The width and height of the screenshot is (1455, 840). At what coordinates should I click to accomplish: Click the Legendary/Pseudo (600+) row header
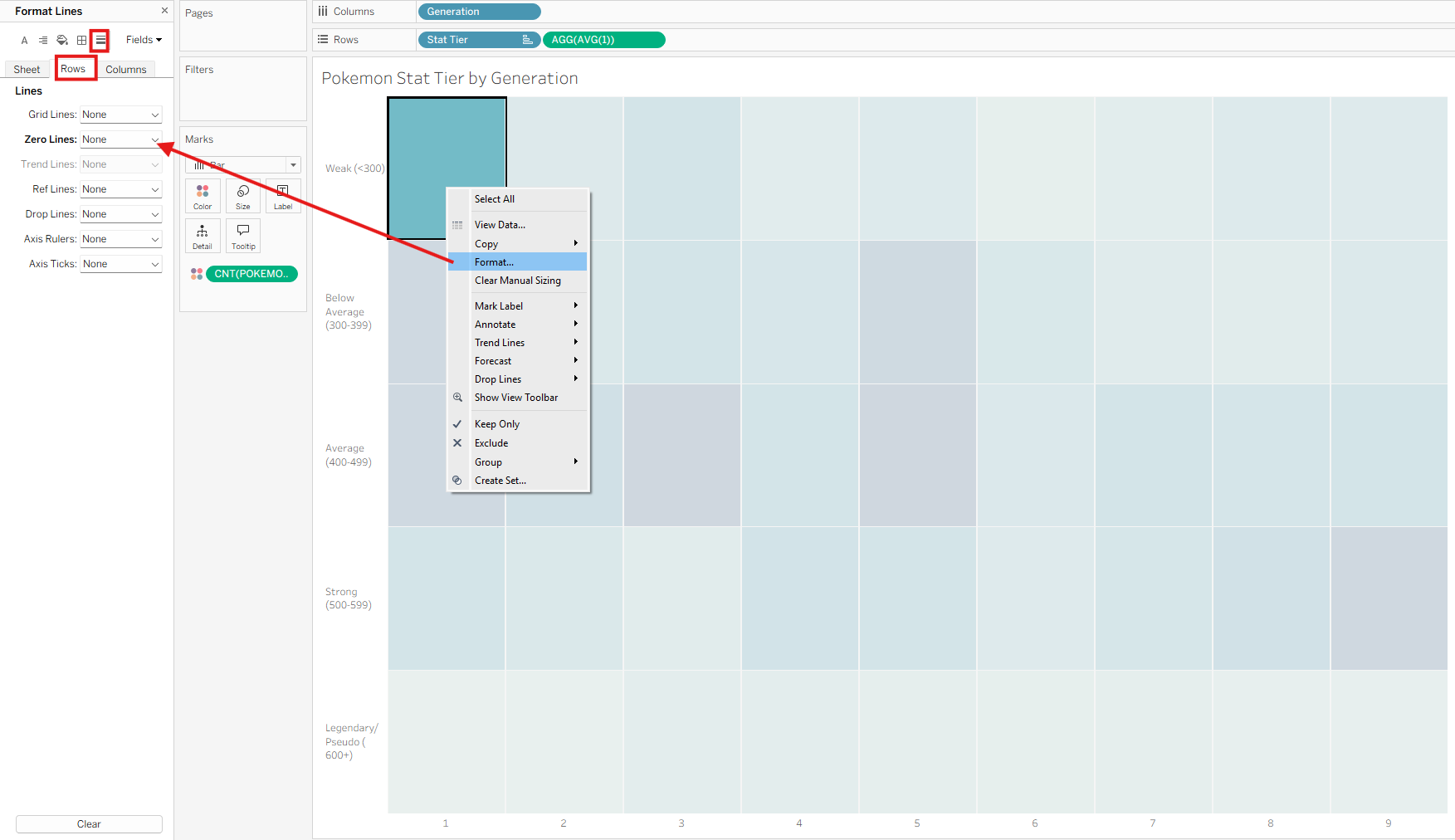352,742
